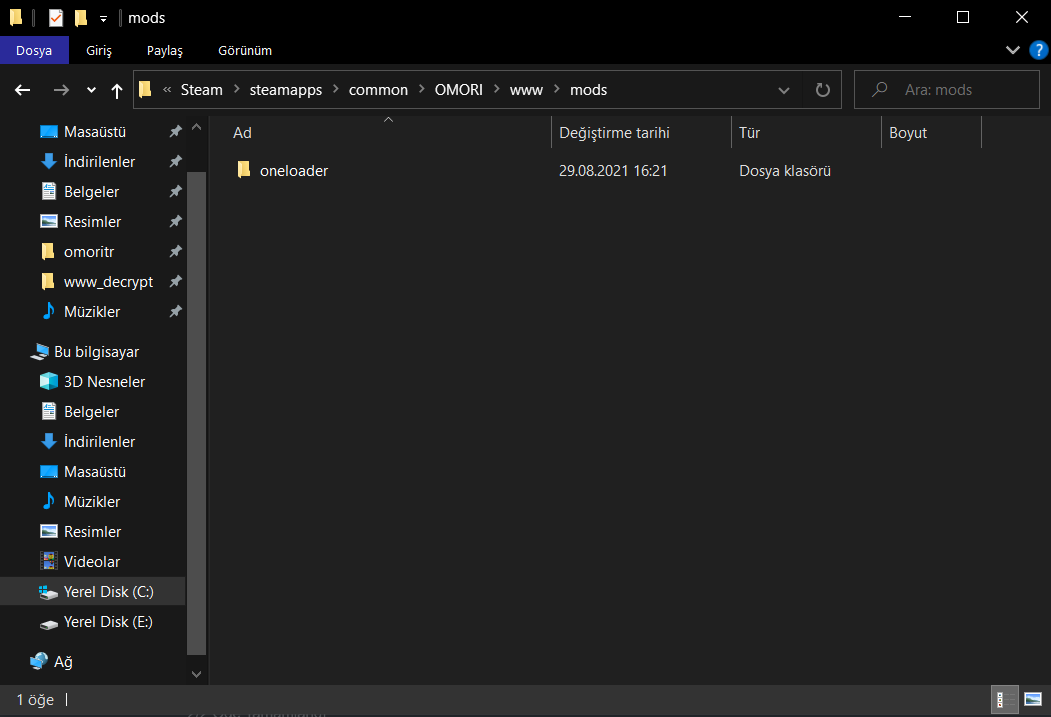Open pinned İndirilenler in quick access

click(99, 161)
